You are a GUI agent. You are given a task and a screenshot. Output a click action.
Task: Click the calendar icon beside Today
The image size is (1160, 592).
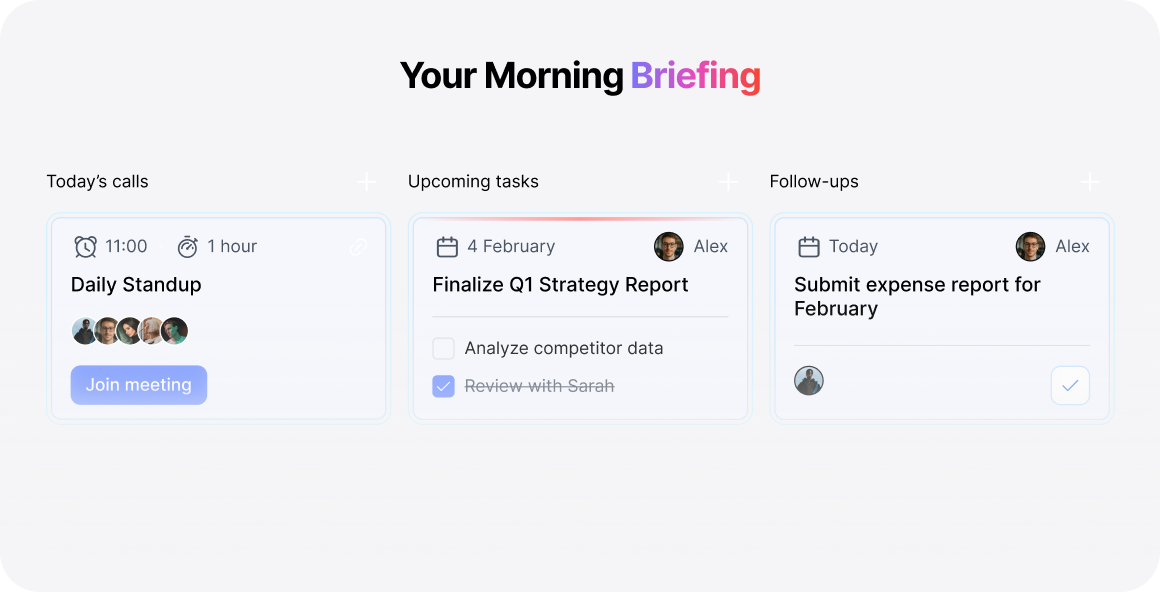(808, 246)
